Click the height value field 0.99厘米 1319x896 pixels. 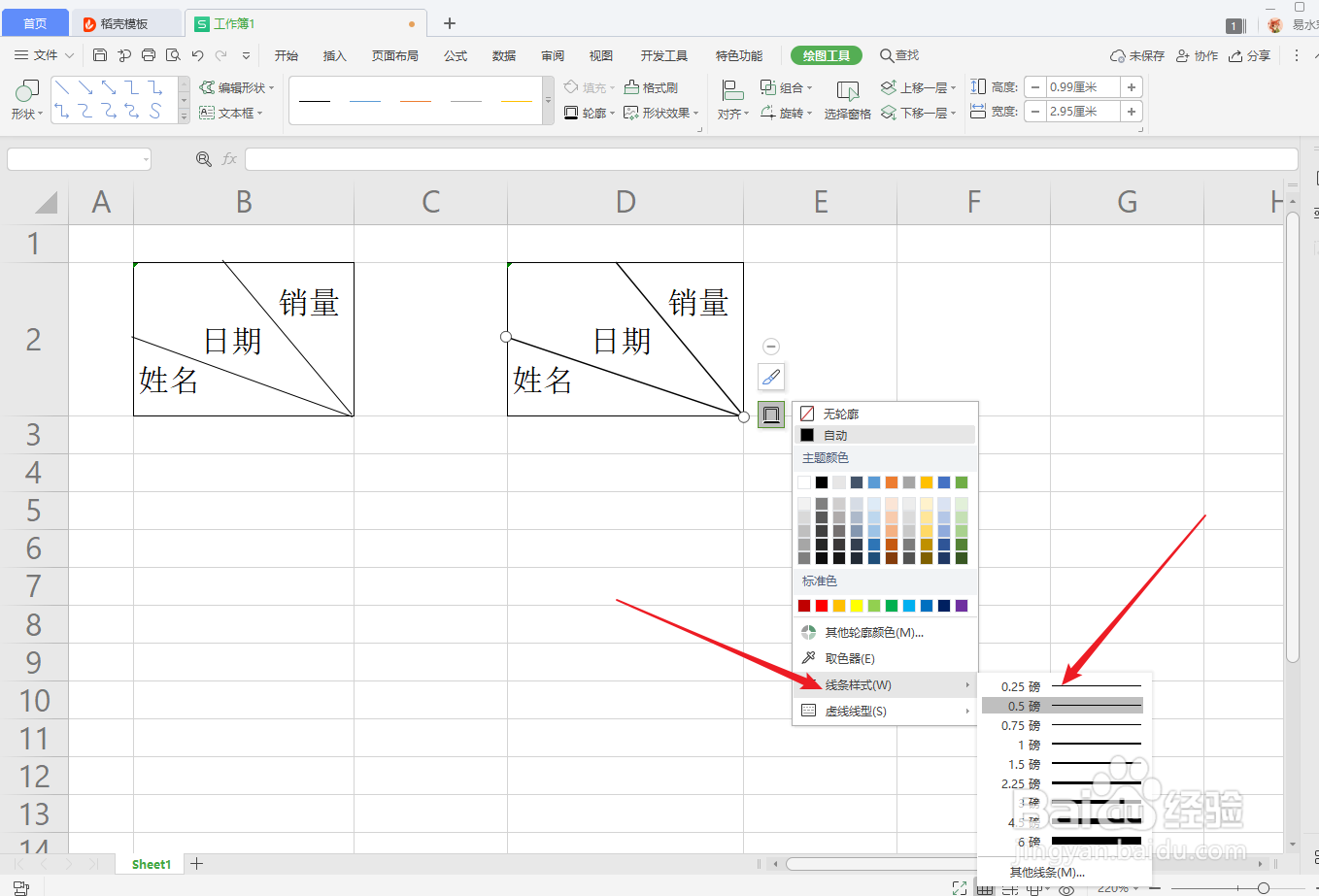pyautogui.click(x=1083, y=87)
